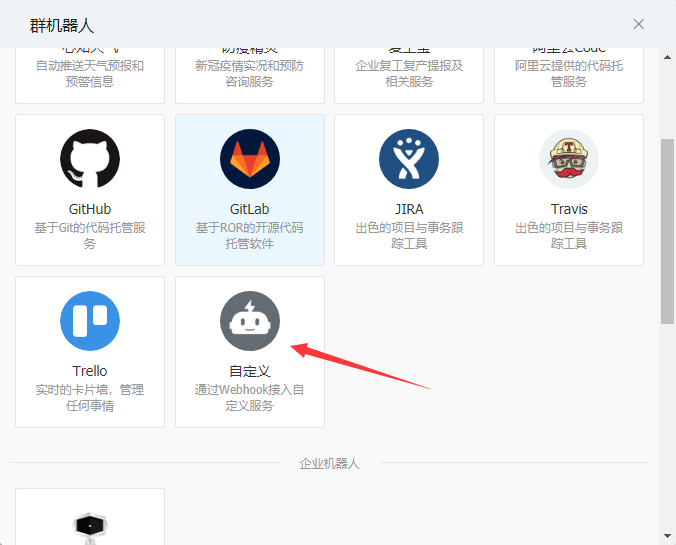Click the Trello card title text
The height and width of the screenshot is (545, 676).
pyautogui.click(x=90, y=371)
